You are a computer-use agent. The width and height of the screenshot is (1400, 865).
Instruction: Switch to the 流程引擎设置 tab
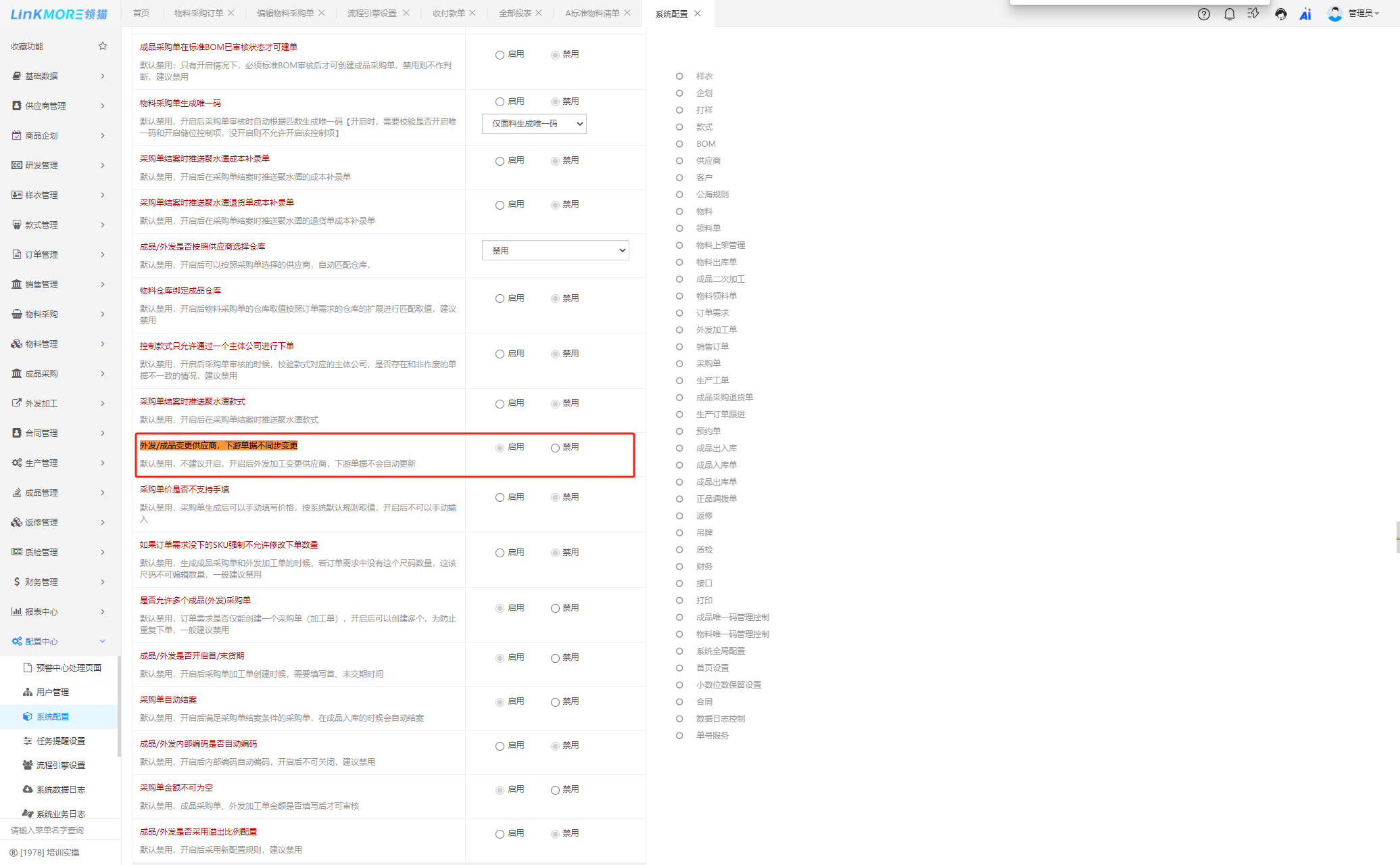point(372,13)
